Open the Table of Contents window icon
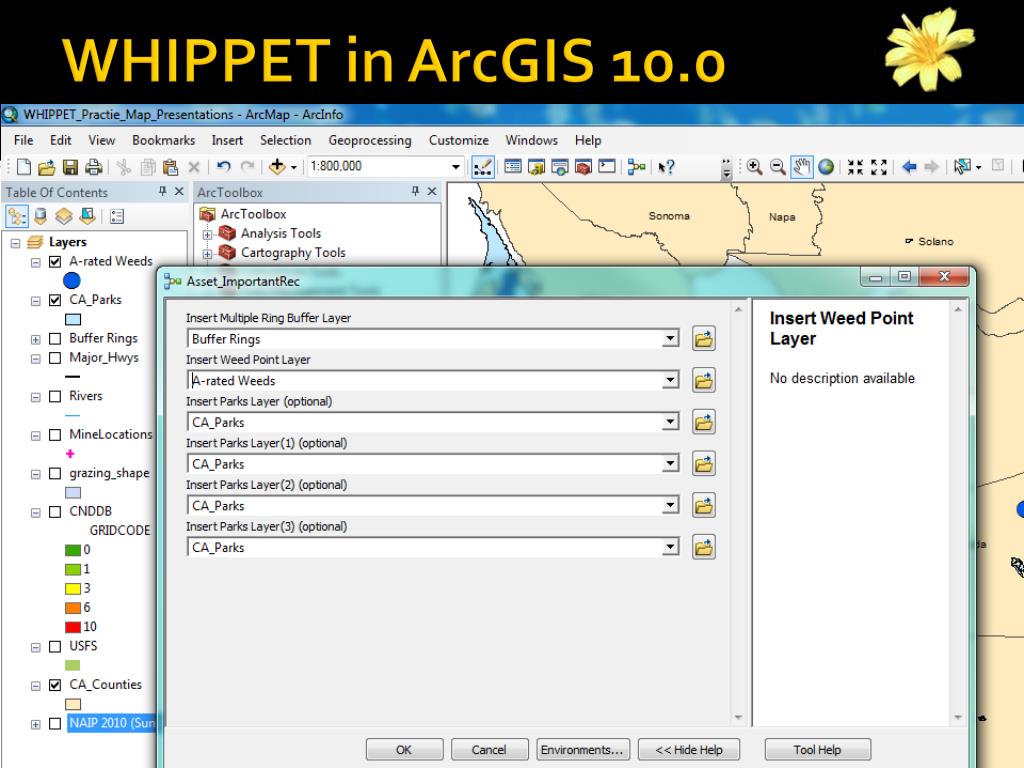The width and height of the screenshot is (1024, 768). pyautogui.click(x=513, y=167)
